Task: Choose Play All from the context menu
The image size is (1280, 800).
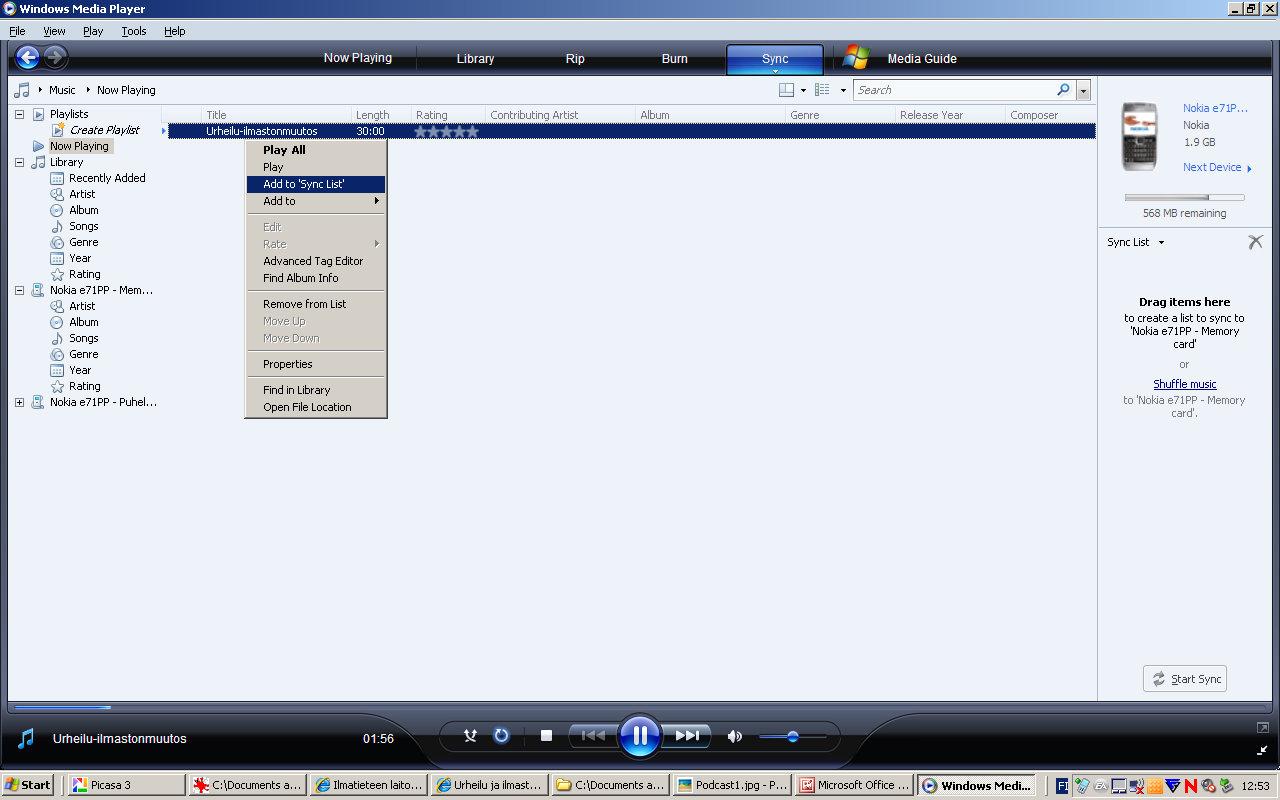Action: 316,150
